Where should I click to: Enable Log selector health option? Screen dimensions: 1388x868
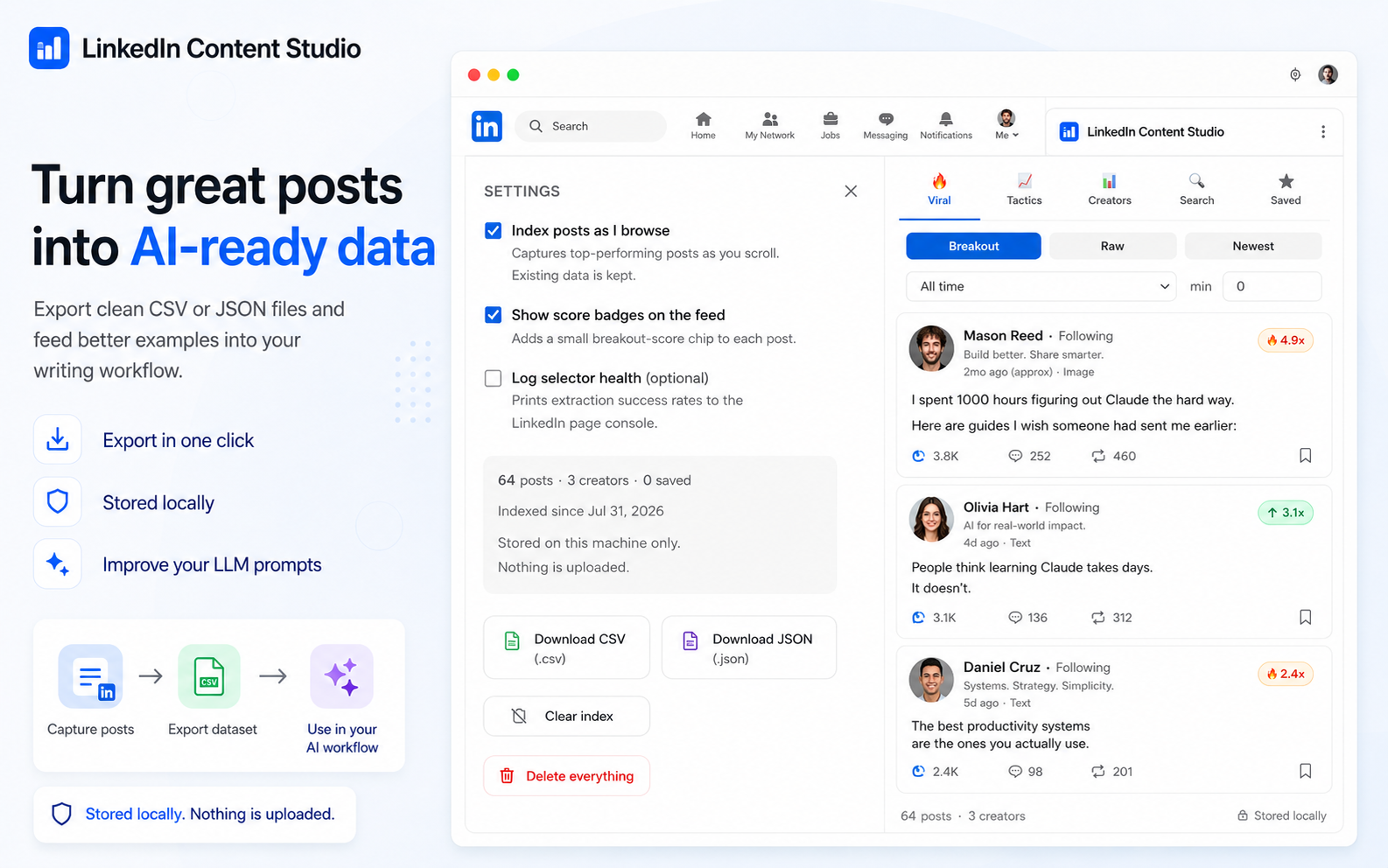click(x=494, y=378)
